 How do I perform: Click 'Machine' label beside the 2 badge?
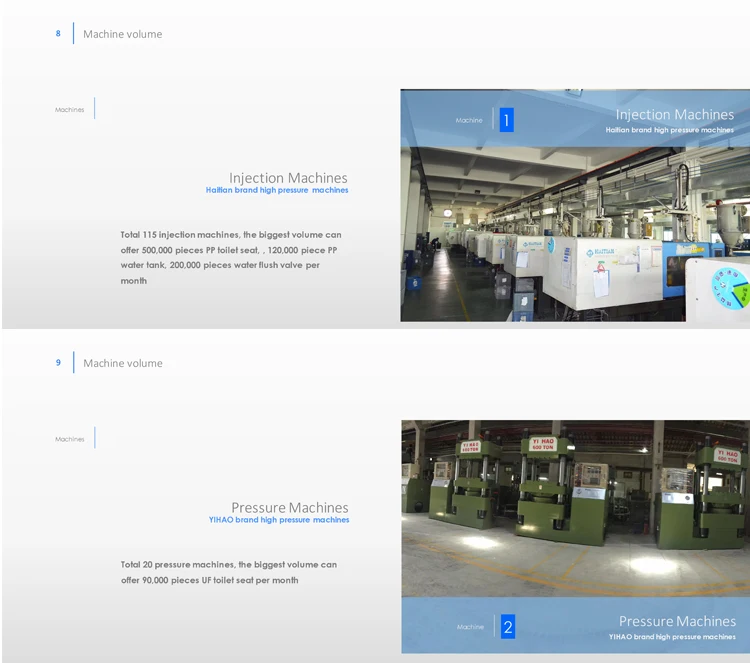470,627
